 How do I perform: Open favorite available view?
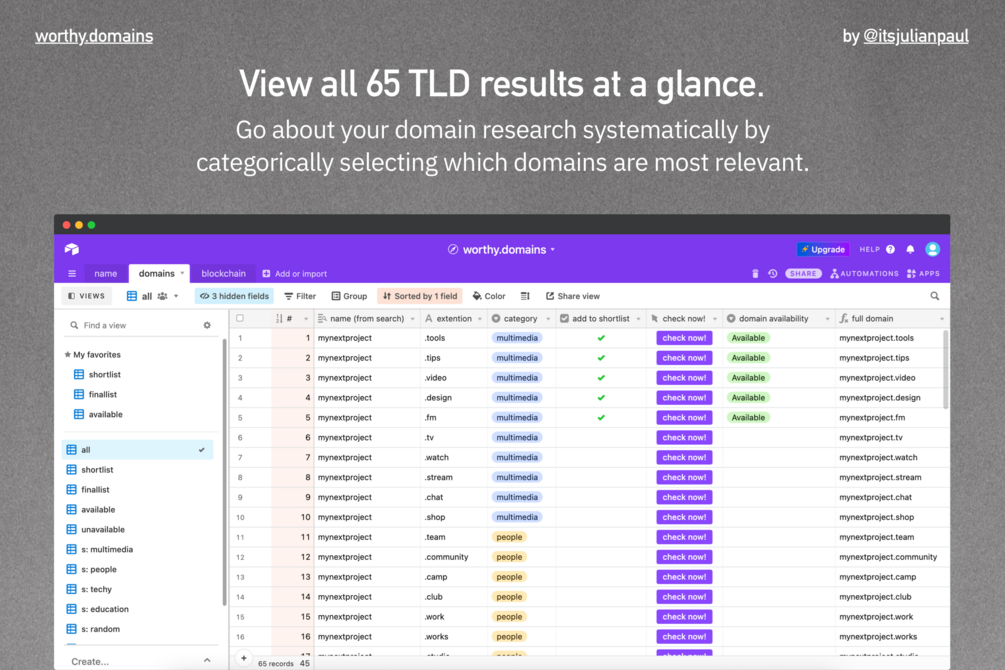tap(105, 414)
